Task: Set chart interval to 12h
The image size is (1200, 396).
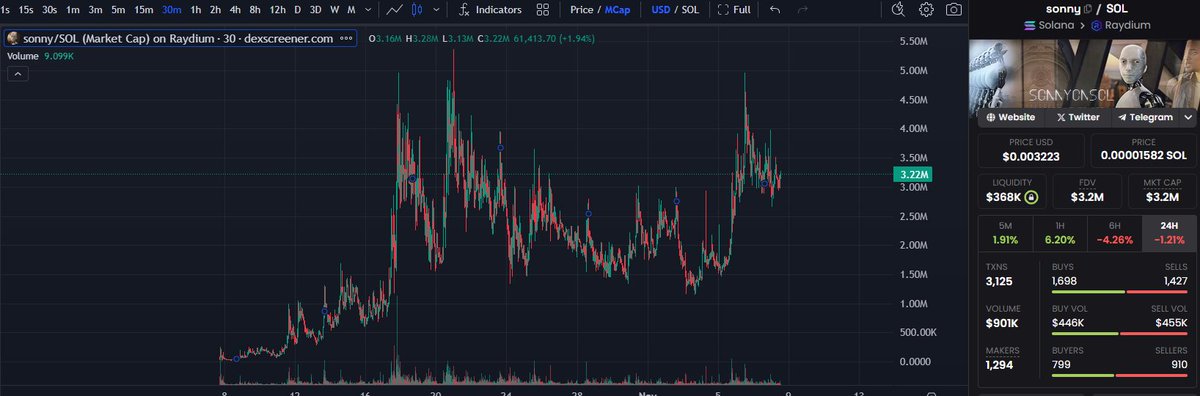Action: click(278, 9)
